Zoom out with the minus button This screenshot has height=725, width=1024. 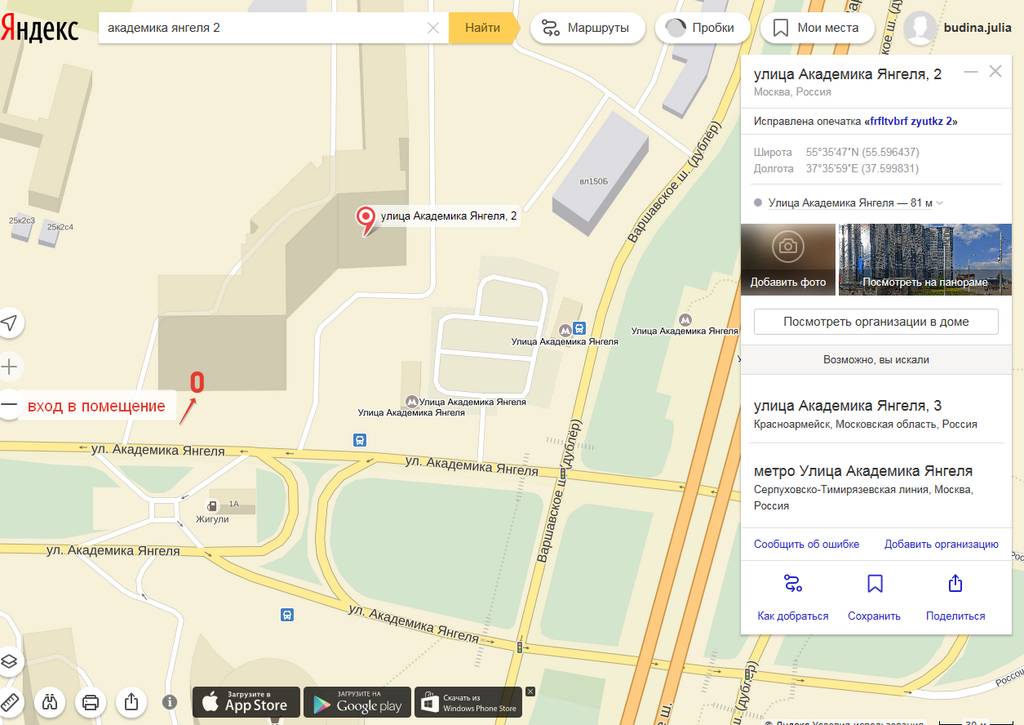[x=9, y=405]
